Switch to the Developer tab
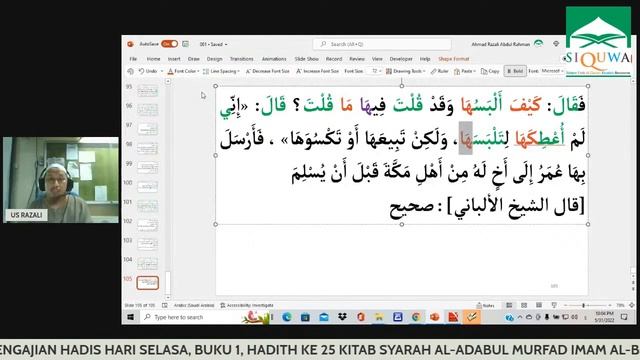Viewport: 640px width, 360px height. (x=401, y=59)
